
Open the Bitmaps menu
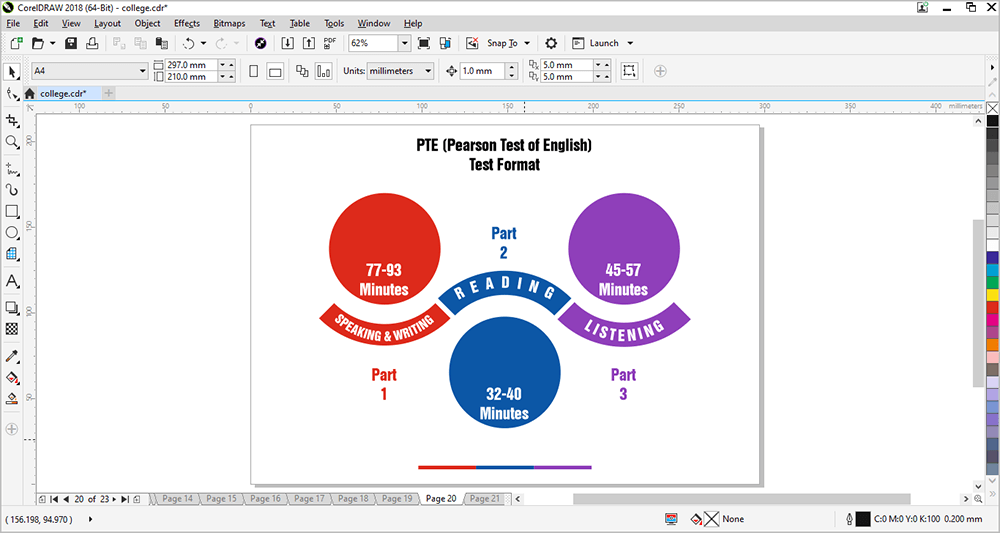pos(229,24)
